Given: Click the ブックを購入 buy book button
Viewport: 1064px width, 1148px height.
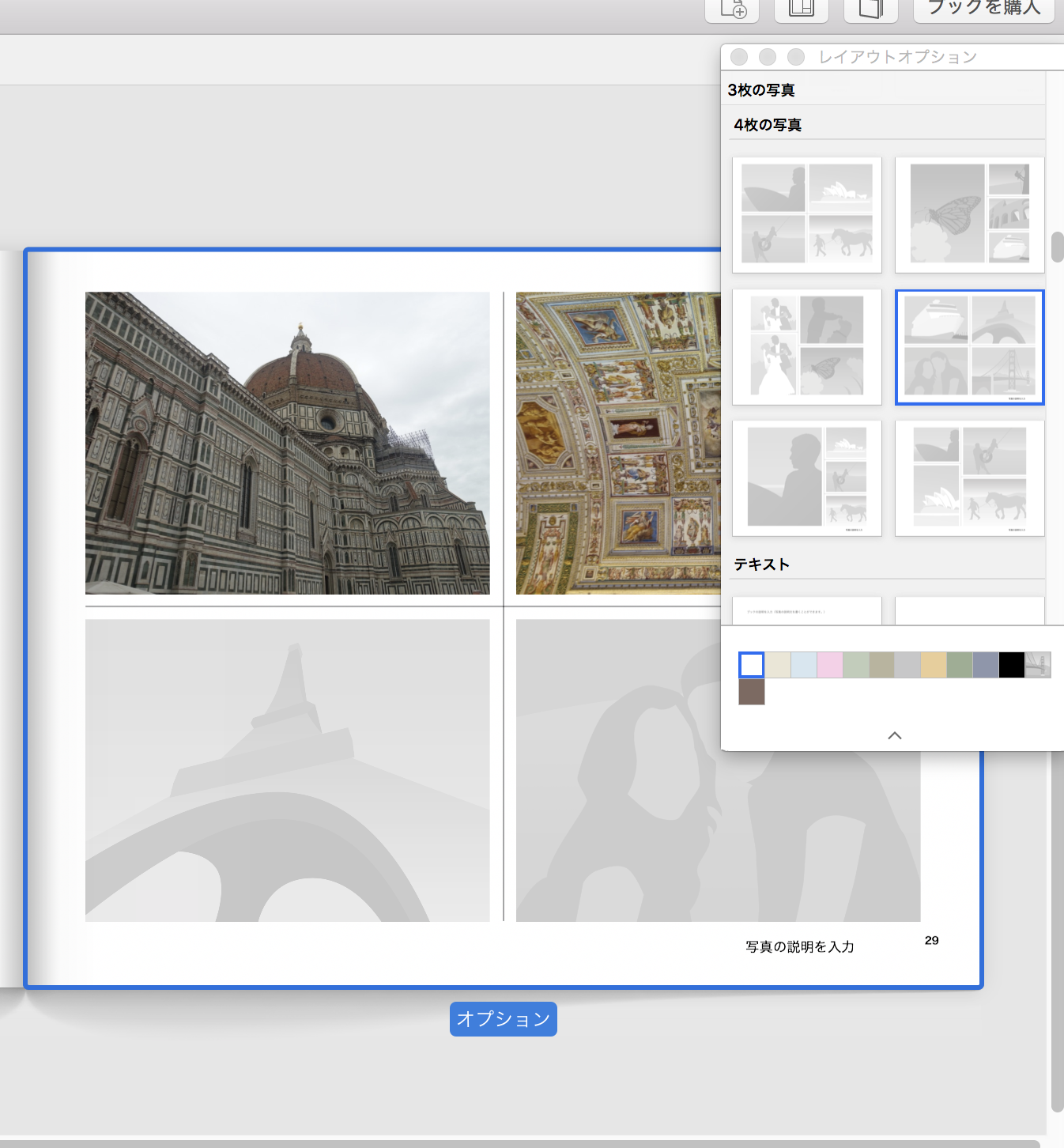Looking at the screenshot, I should point(984,9).
